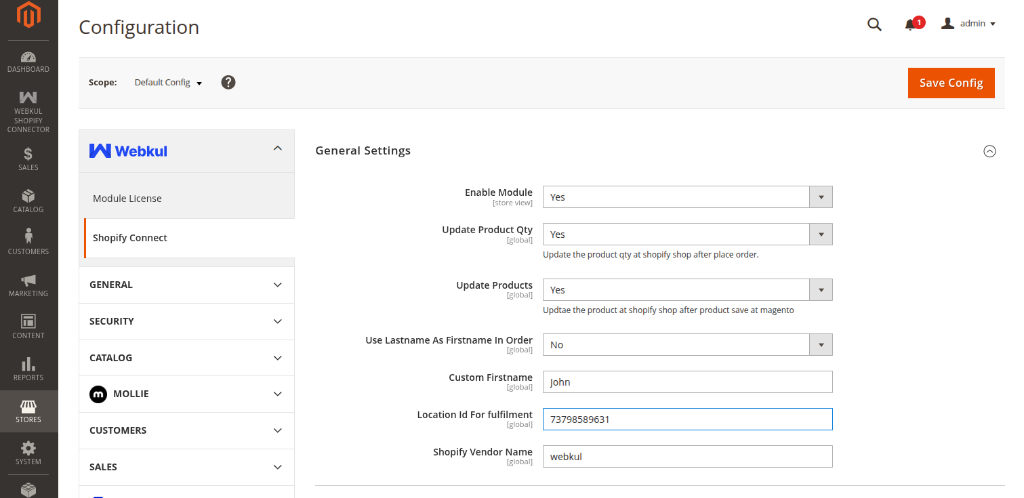Open the Update Product Qty dropdown
This screenshot has height=498, width=1024.
[x=688, y=234]
